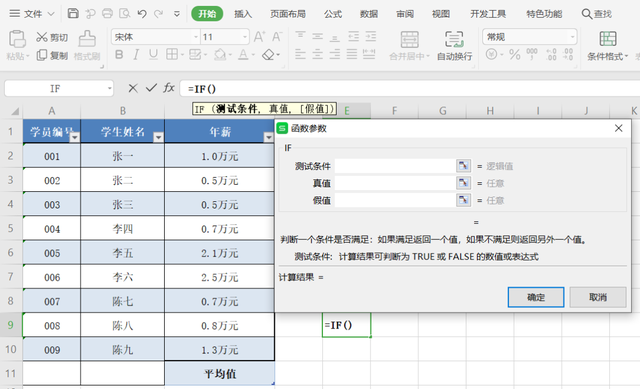Toggle Bold formatting

coord(119,54)
